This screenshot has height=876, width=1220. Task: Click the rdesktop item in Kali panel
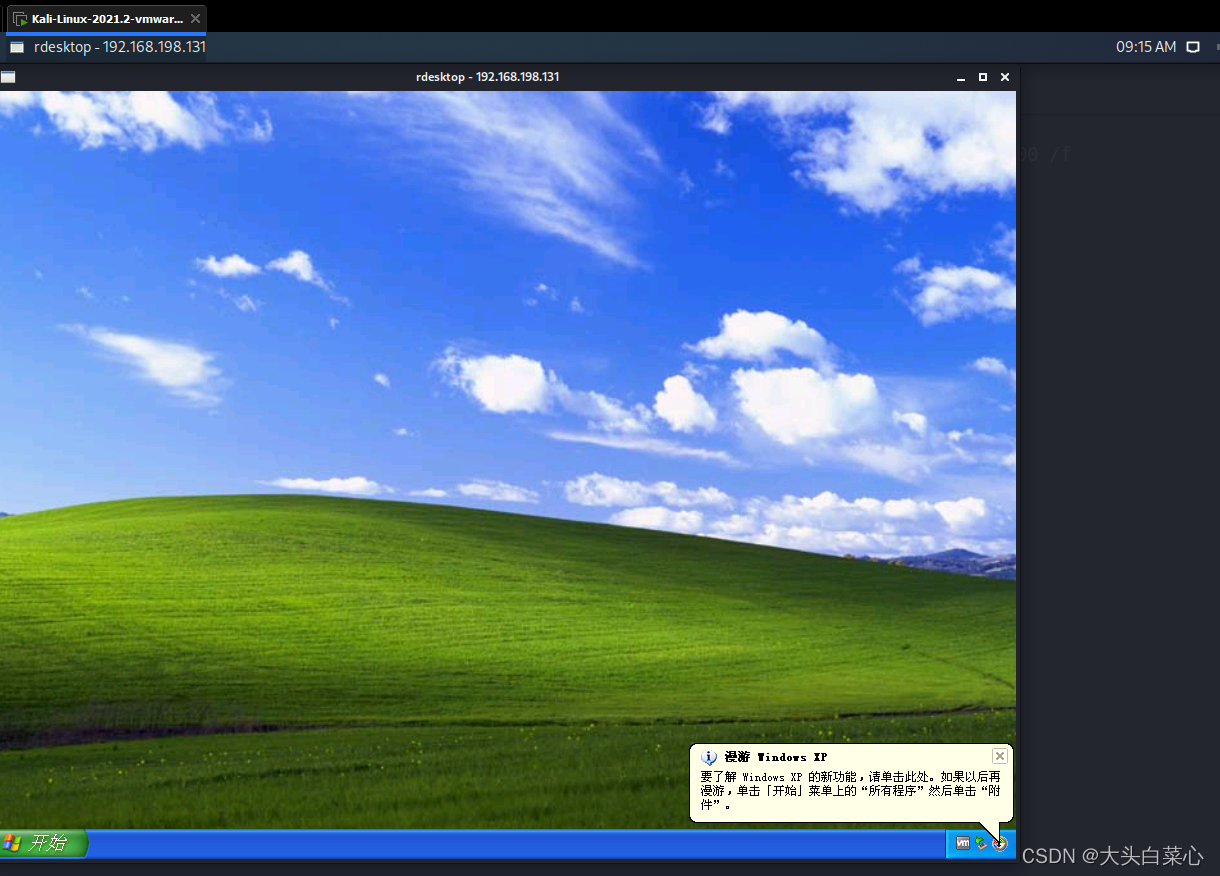pos(107,47)
